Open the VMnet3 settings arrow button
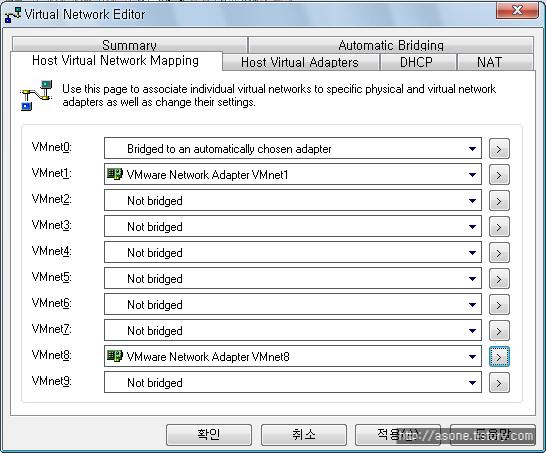This screenshot has height=453, width=546. [499, 227]
